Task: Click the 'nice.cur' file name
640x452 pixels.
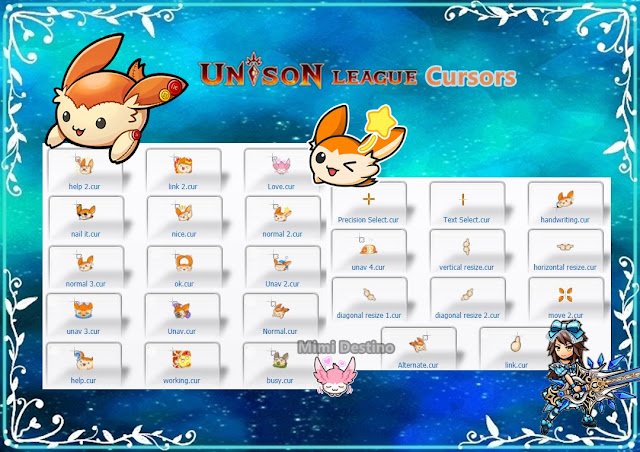Action: [x=184, y=234]
